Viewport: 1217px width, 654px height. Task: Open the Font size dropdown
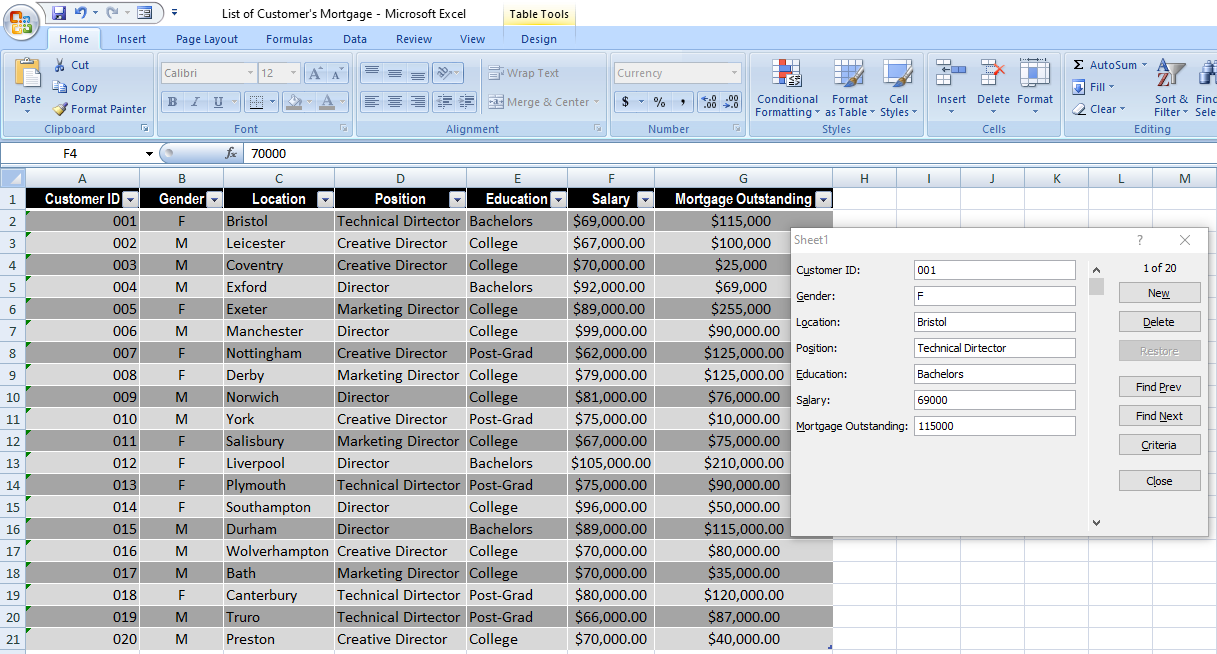point(293,73)
